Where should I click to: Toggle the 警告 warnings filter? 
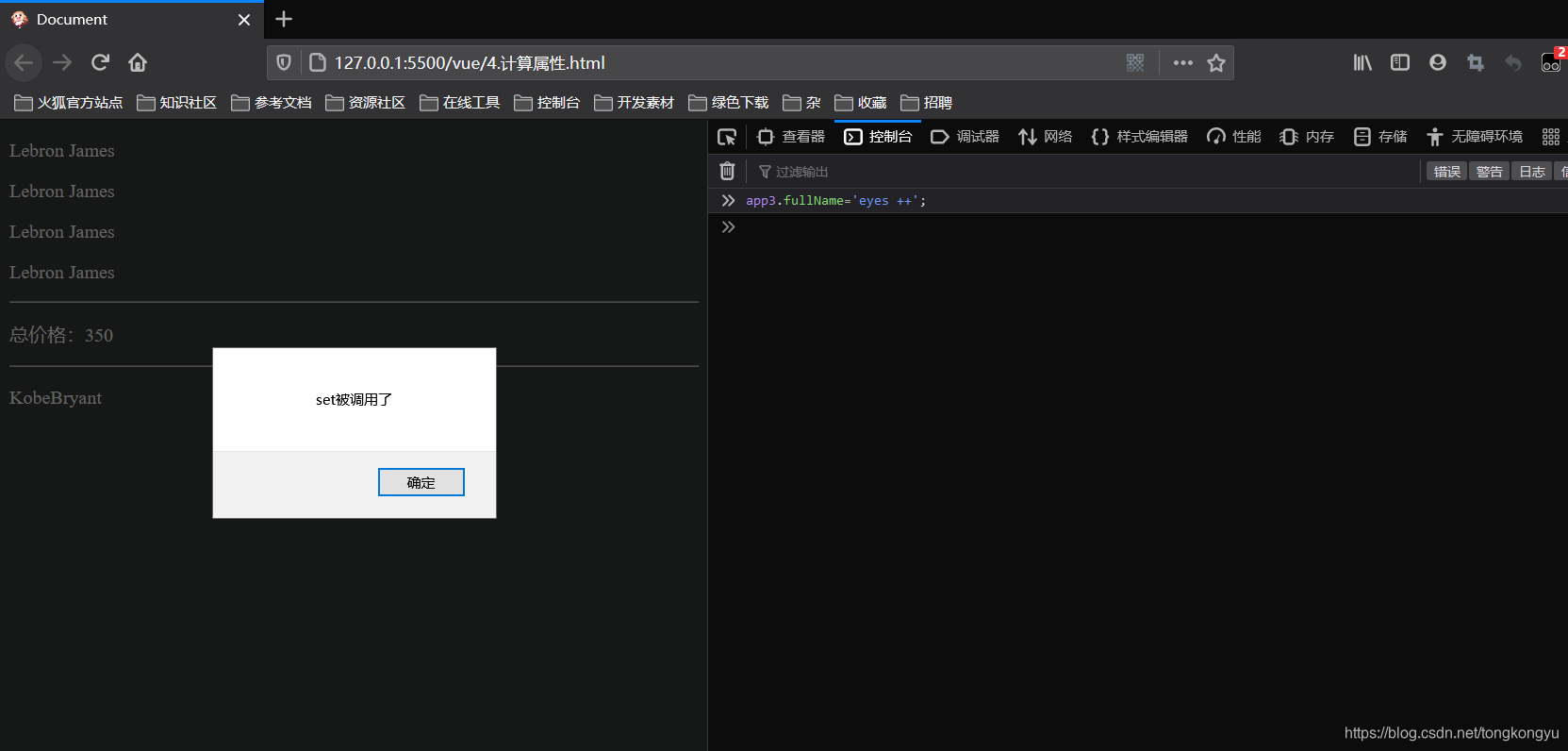pos(1489,172)
